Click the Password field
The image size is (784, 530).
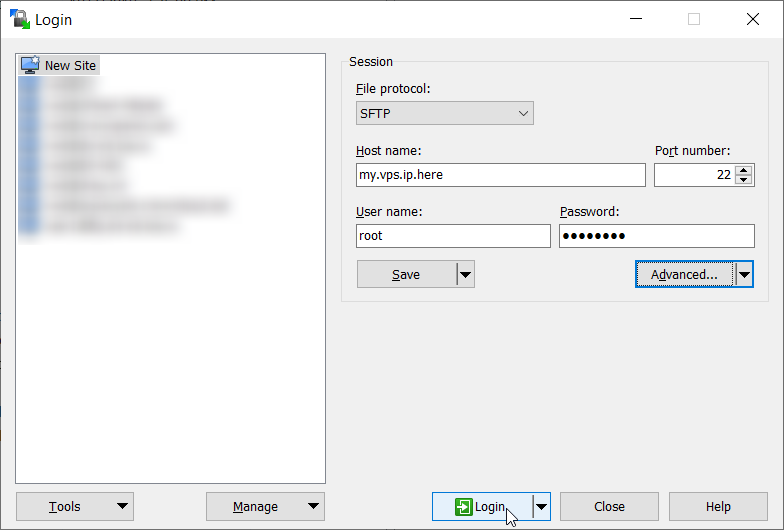tap(656, 236)
